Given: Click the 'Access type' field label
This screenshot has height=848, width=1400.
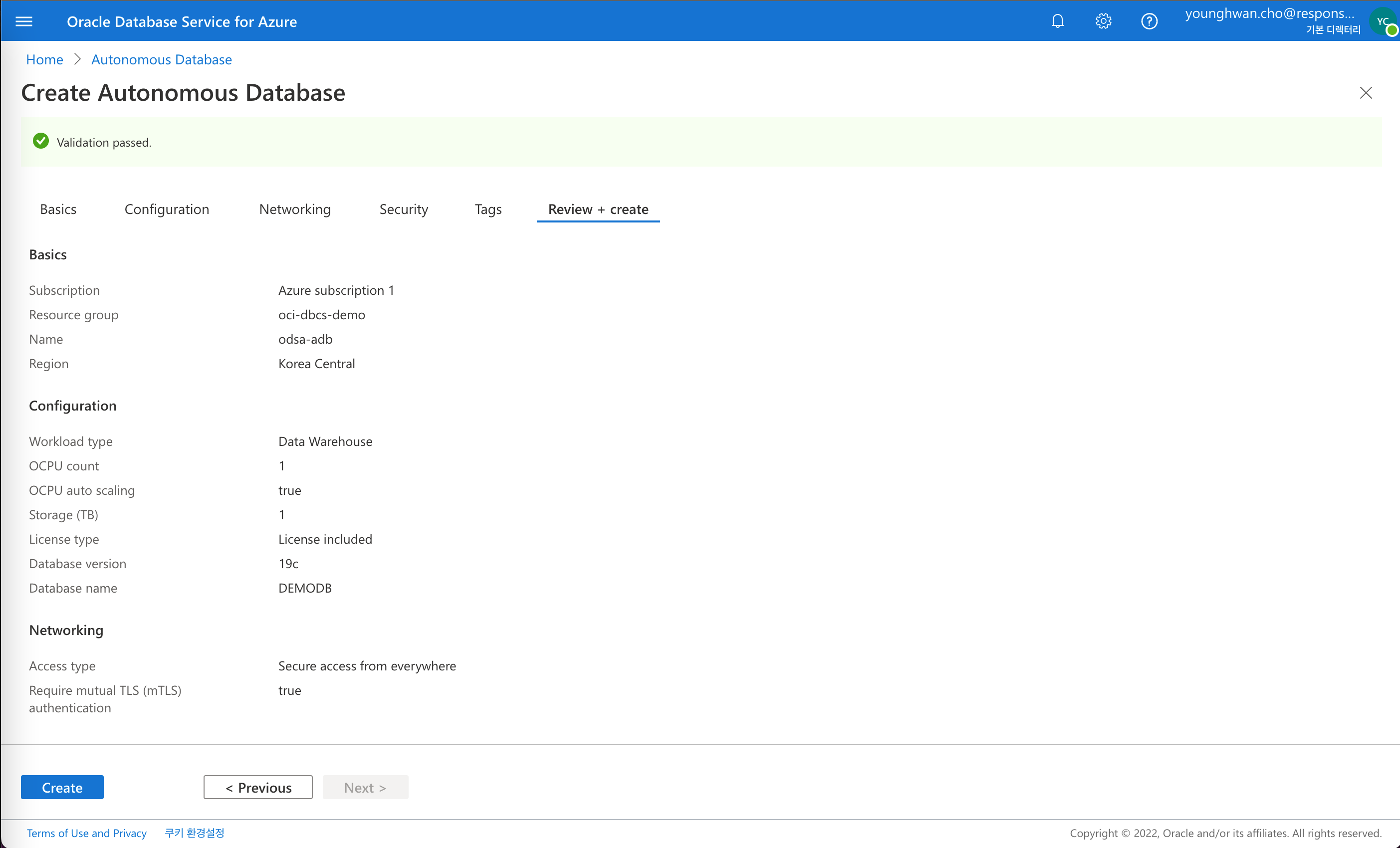Looking at the screenshot, I should [x=62, y=665].
